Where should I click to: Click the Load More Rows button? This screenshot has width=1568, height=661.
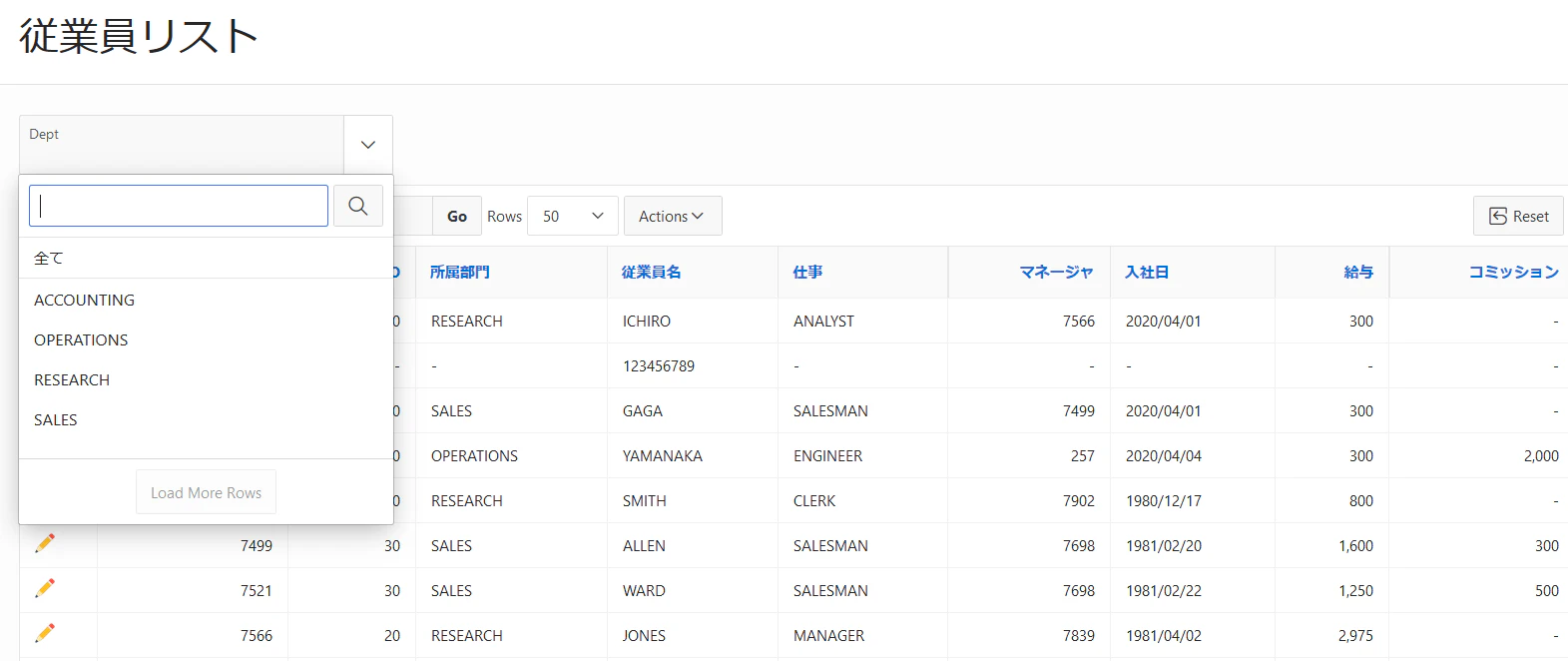pos(206,492)
